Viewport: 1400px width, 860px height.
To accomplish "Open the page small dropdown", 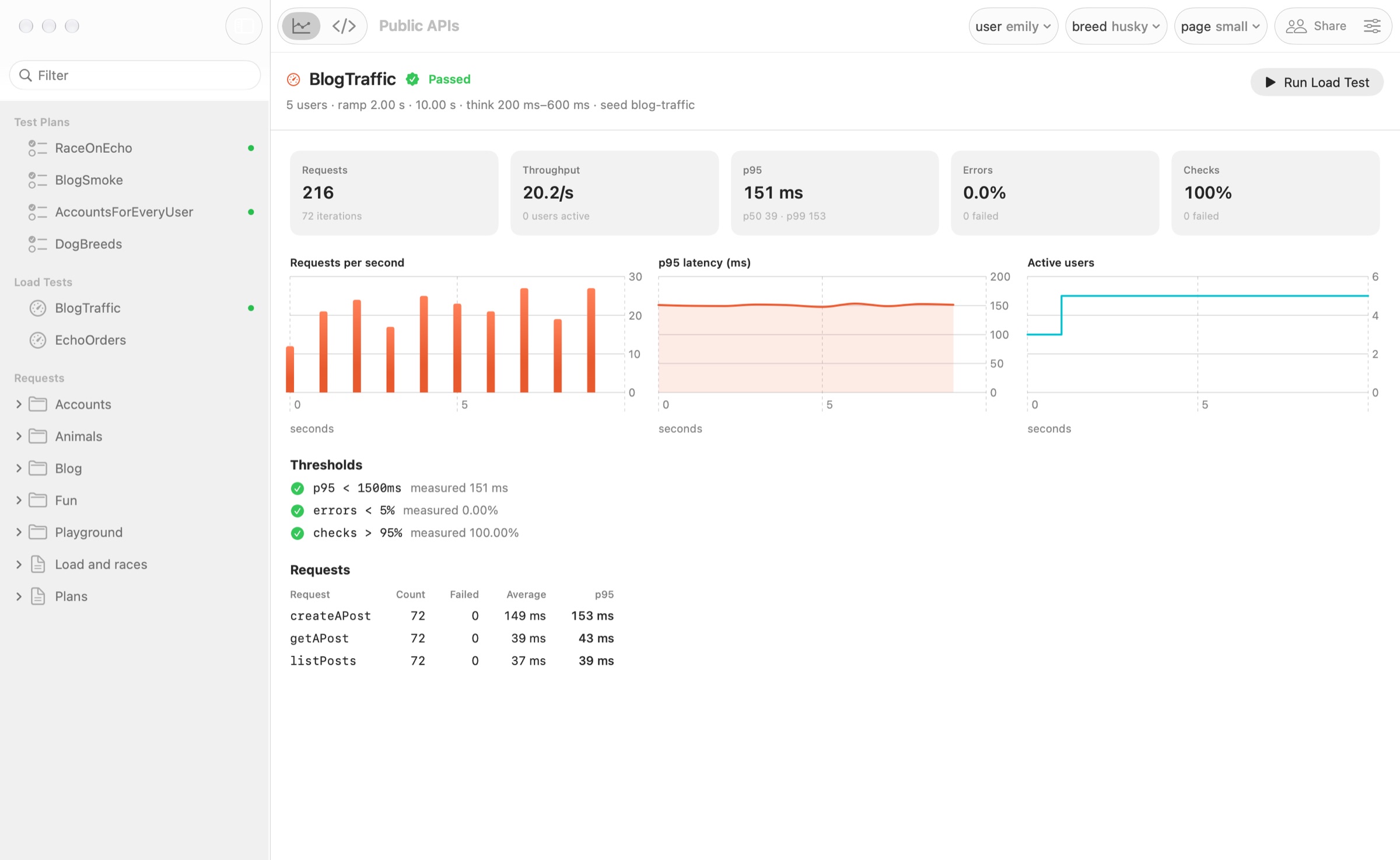I will [1220, 26].
